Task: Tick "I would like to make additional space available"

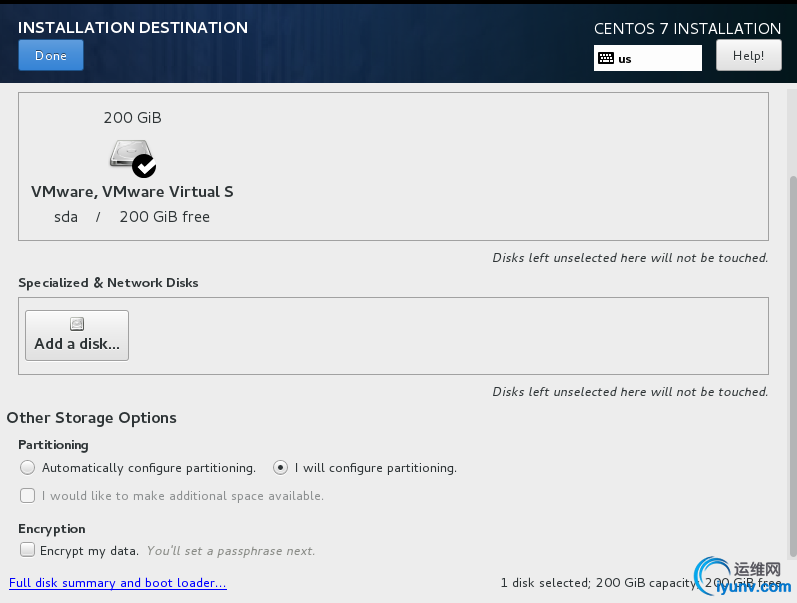Action: (x=27, y=495)
